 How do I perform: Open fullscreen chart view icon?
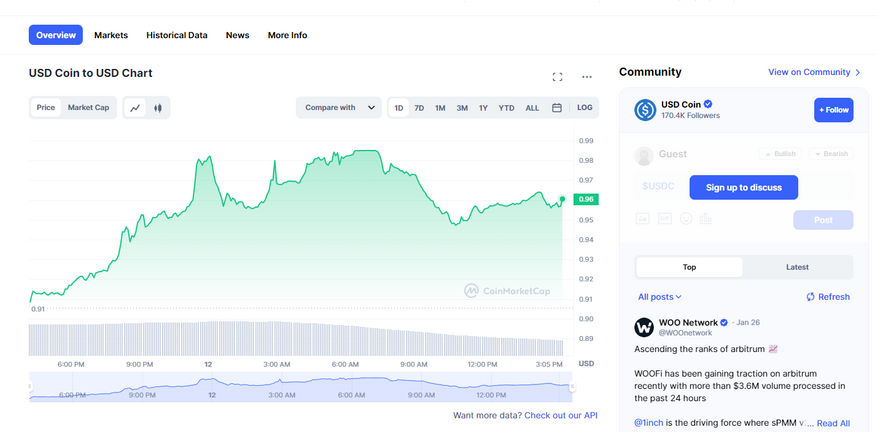557,77
